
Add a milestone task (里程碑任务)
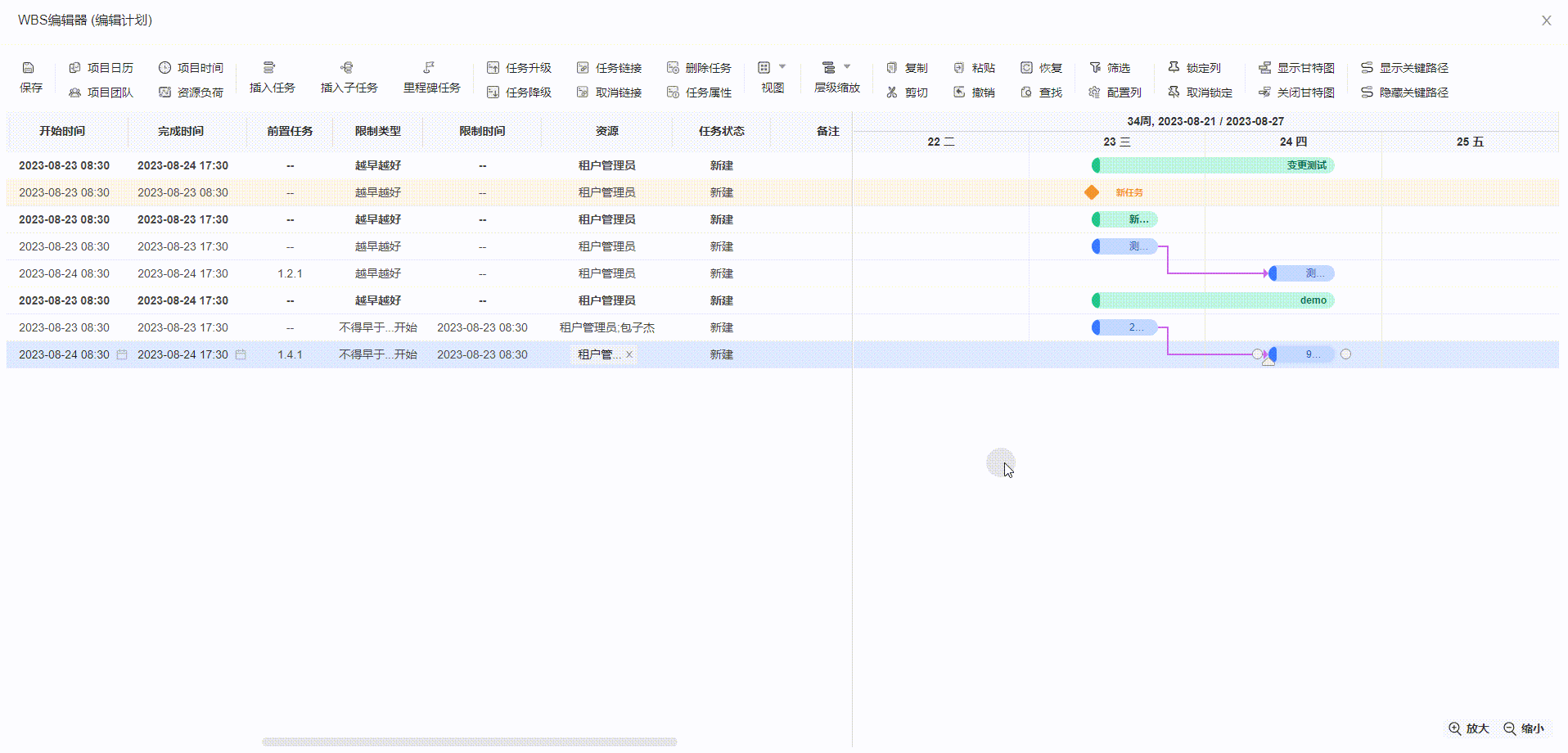click(429, 68)
